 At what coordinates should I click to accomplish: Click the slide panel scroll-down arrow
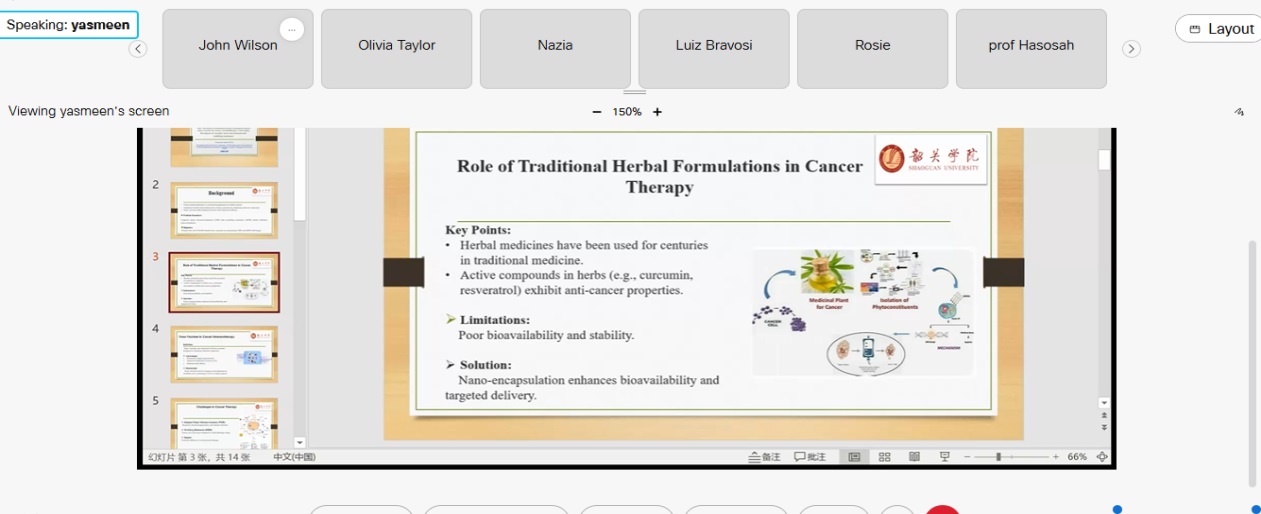click(299, 442)
